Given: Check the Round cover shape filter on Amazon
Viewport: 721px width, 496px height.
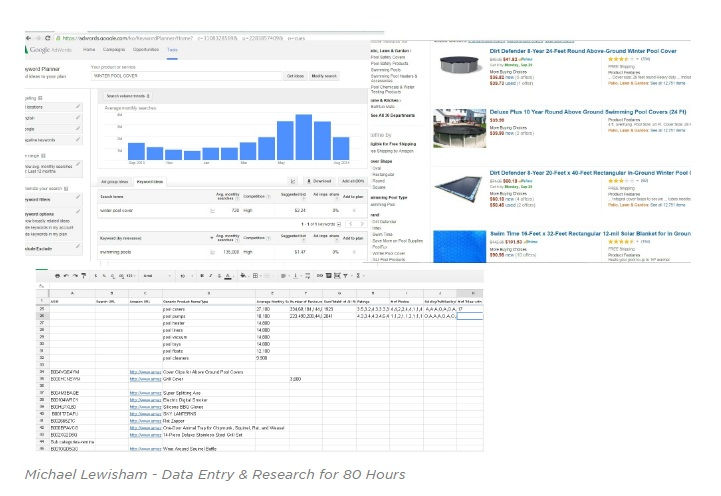Looking at the screenshot, I should (x=378, y=181).
